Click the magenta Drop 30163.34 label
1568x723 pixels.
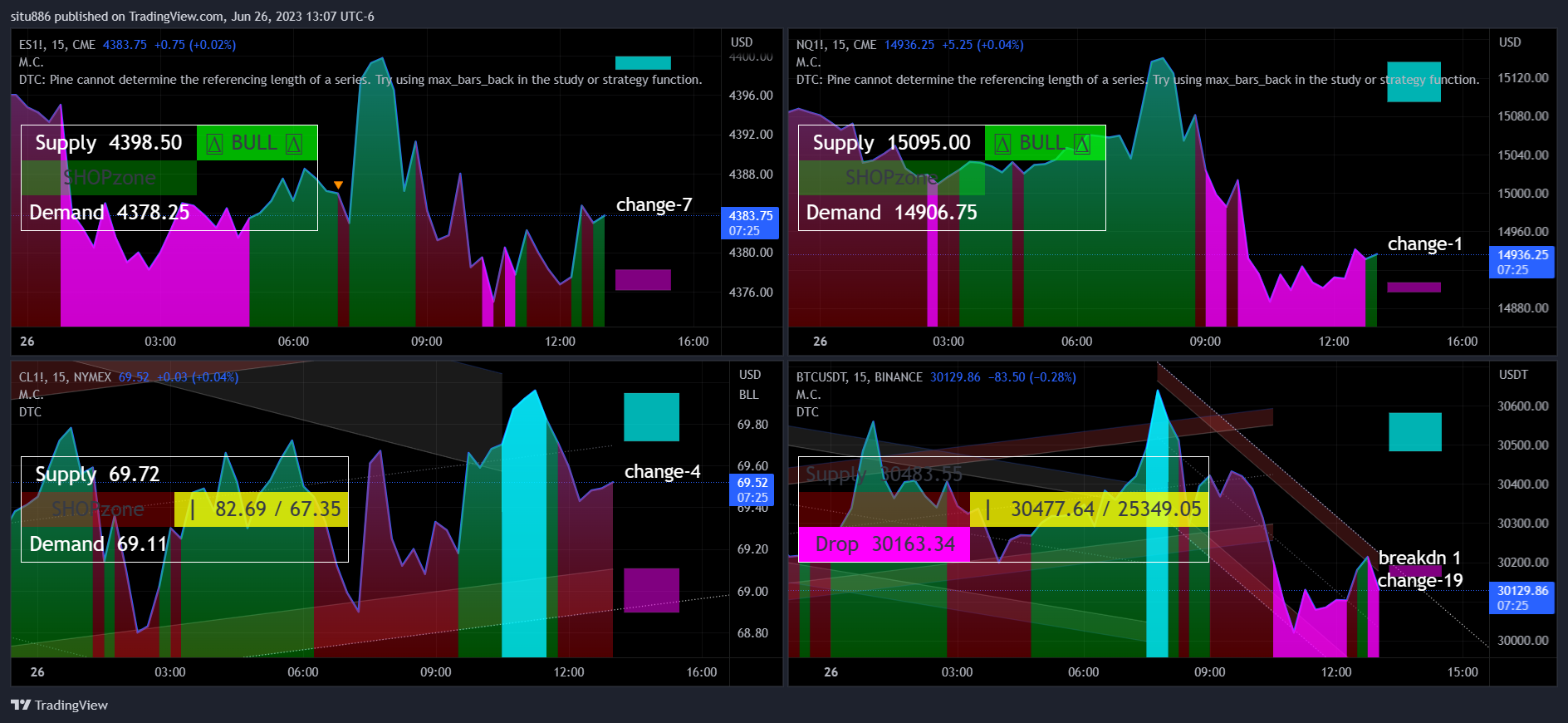[884, 544]
